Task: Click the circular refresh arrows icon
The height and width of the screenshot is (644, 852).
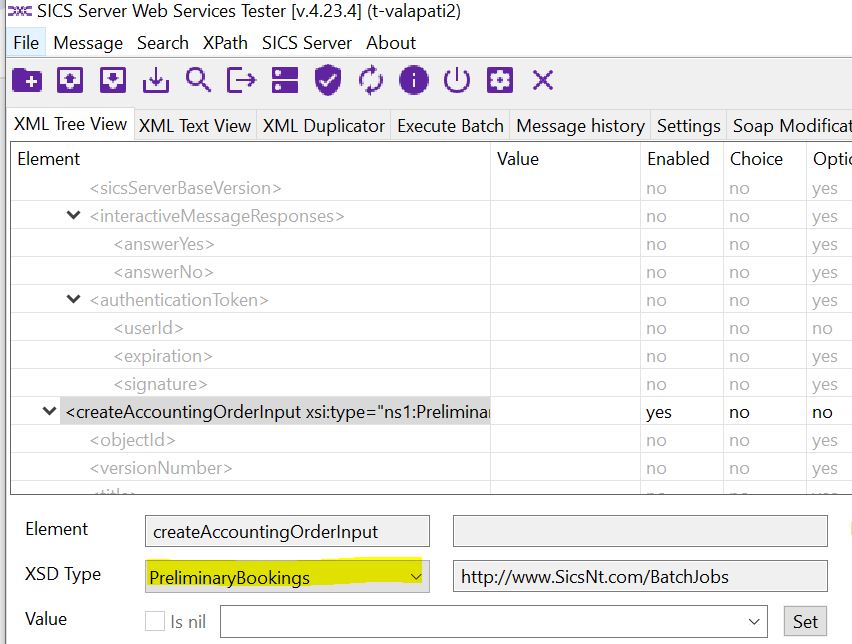Action: coord(371,80)
